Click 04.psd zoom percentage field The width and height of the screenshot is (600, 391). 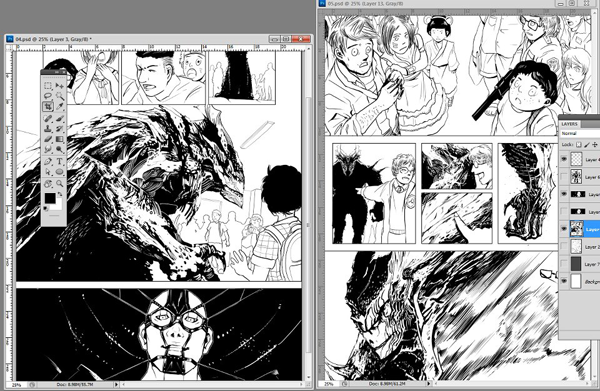[x=16, y=384]
